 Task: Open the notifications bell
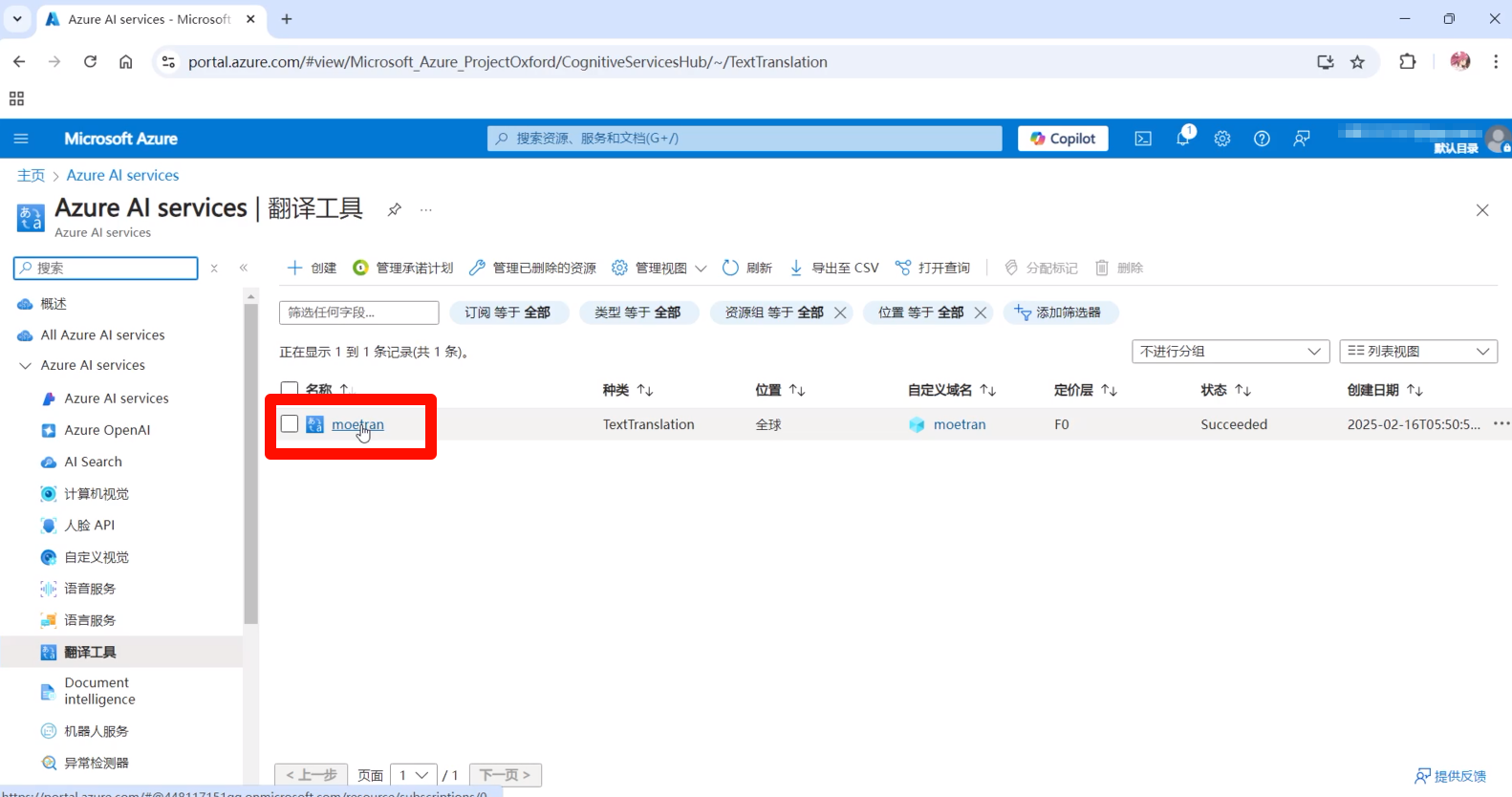tap(1183, 139)
